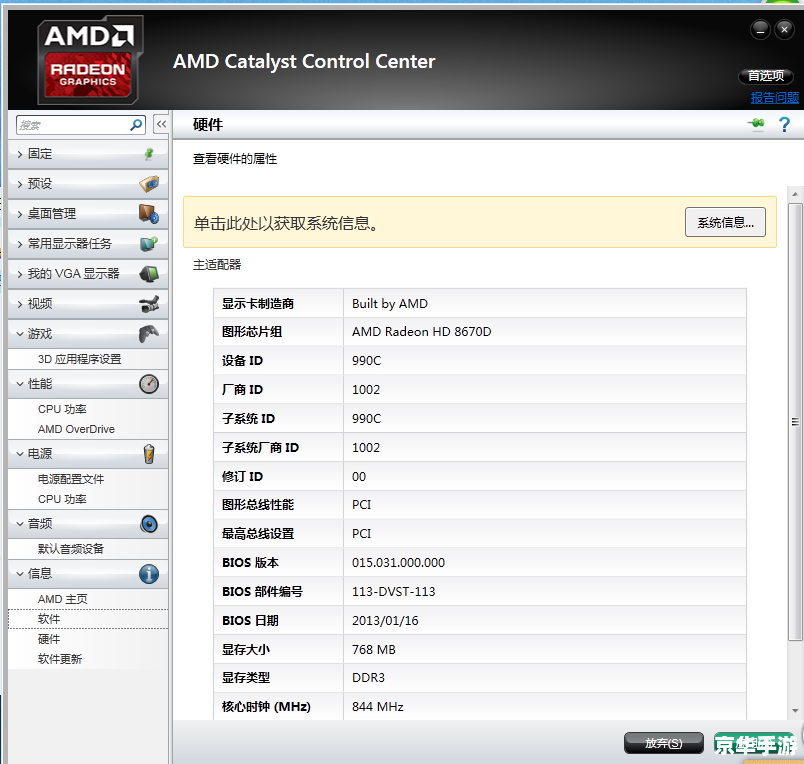Click the green pin icon in the 硬件 header
Viewport: 804px width, 764px height.
click(756, 124)
